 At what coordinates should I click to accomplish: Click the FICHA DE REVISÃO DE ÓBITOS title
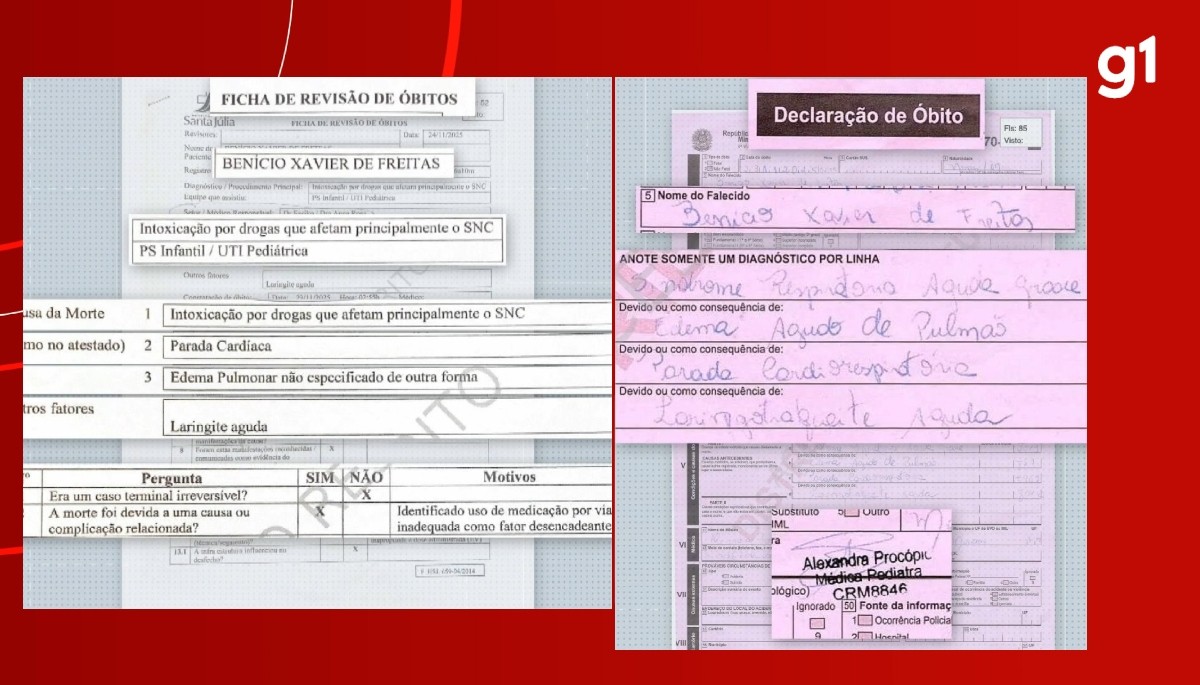[x=340, y=98]
